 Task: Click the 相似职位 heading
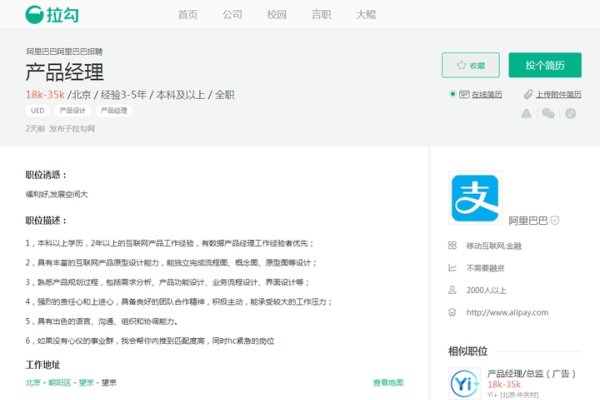[x=468, y=351]
